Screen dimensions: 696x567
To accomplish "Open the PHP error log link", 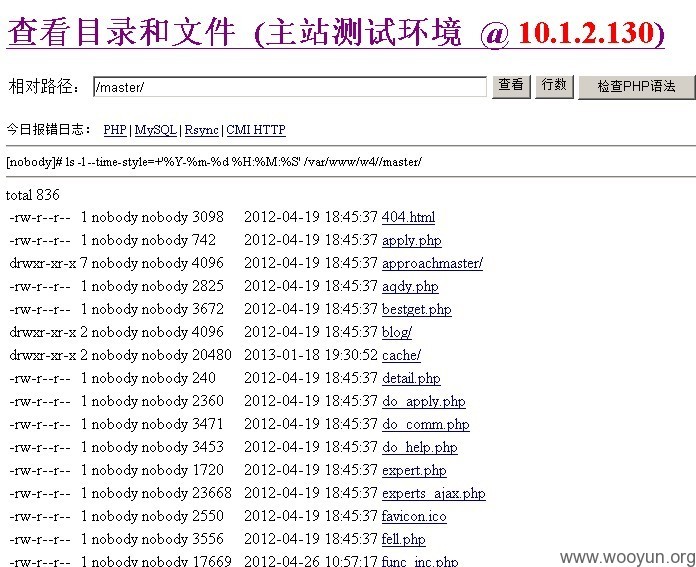I will click(115, 130).
